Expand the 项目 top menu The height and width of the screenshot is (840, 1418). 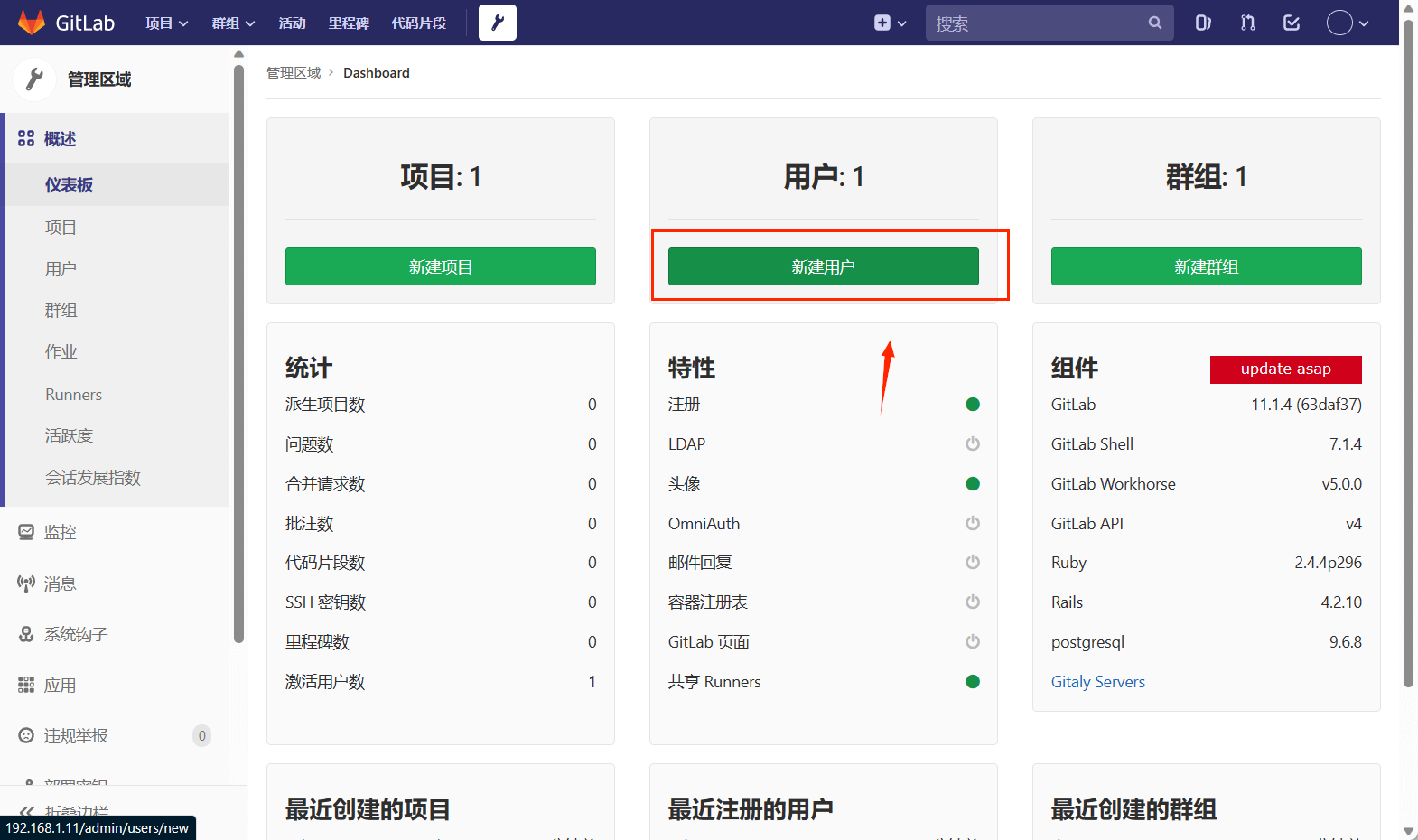pos(167,23)
